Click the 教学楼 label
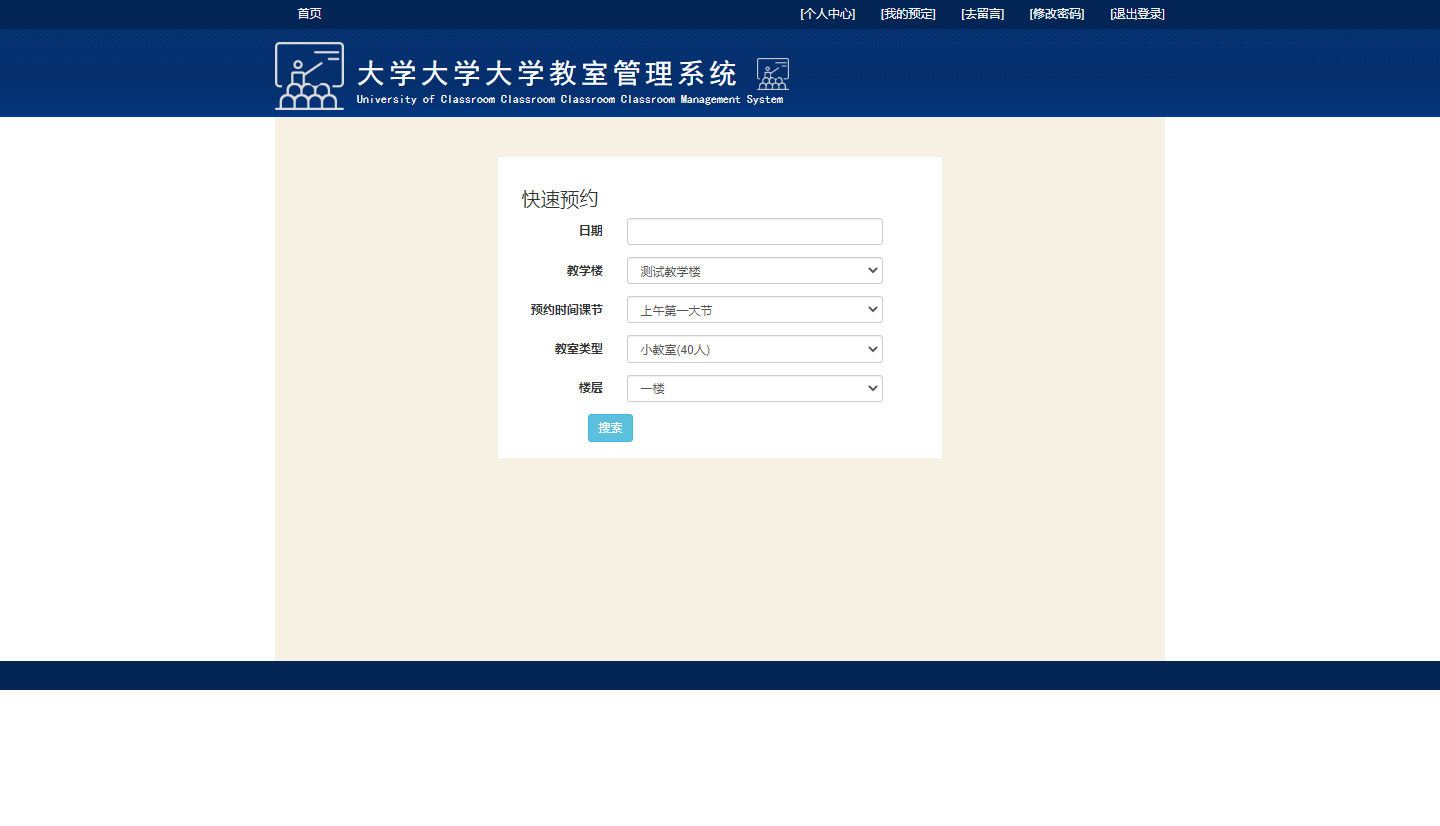The image size is (1440, 826). point(585,271)
